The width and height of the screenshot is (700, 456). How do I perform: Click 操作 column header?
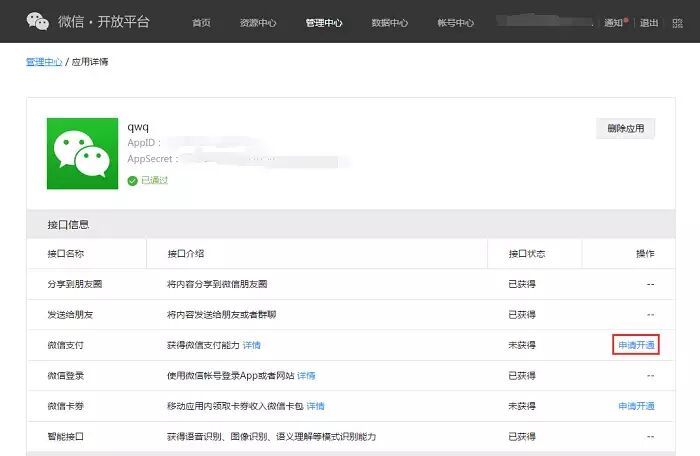tap(645, 254)
